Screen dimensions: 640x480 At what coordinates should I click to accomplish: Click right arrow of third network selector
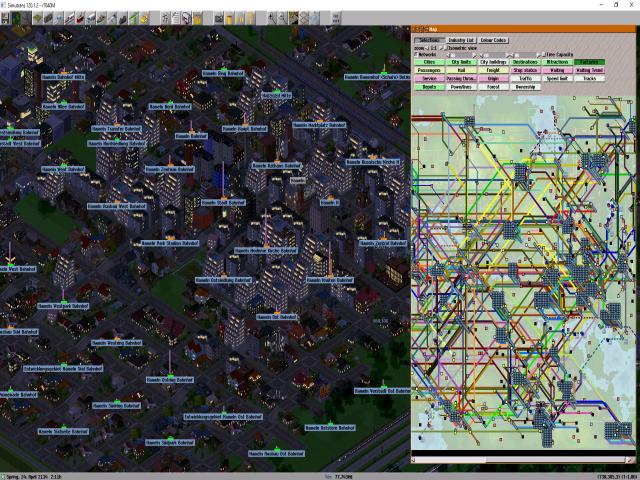(538, 55)
